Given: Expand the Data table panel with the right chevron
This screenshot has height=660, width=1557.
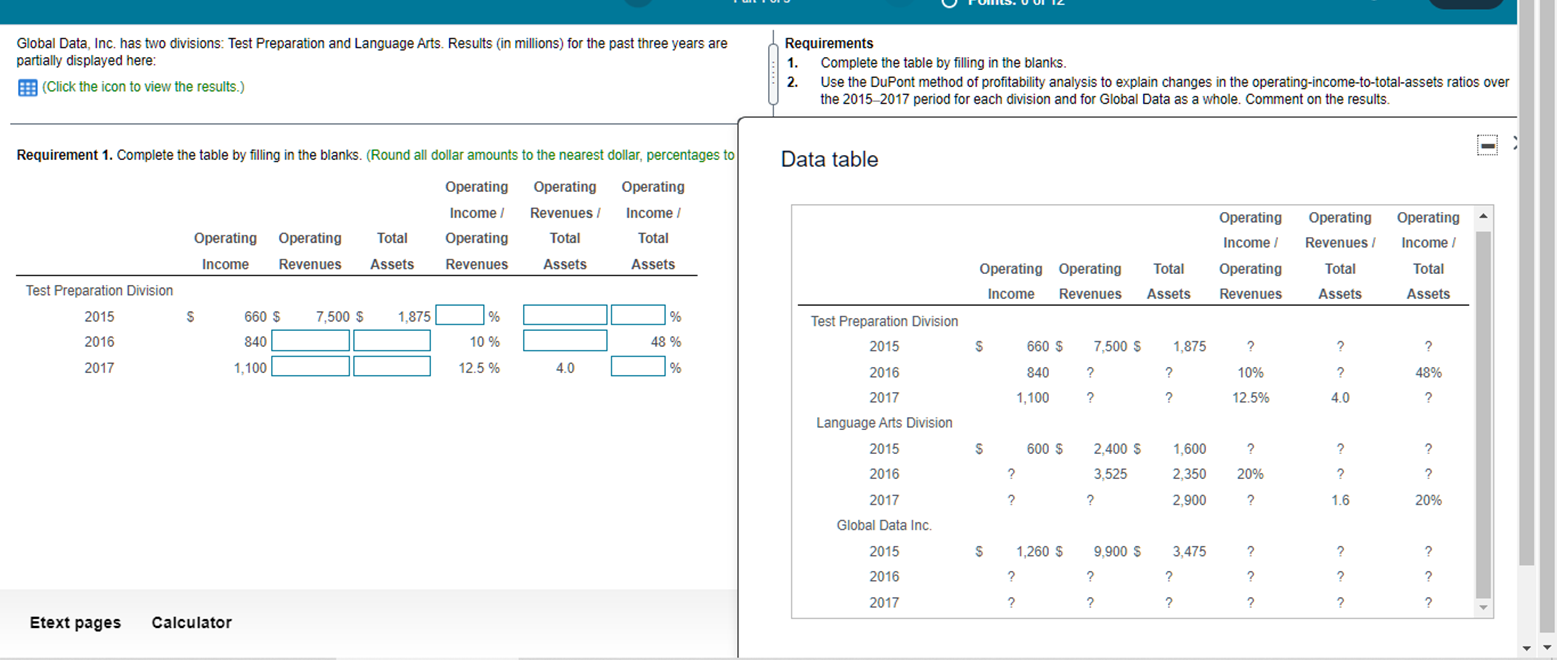Looking at the screenshot, I should pos(1514,143).
